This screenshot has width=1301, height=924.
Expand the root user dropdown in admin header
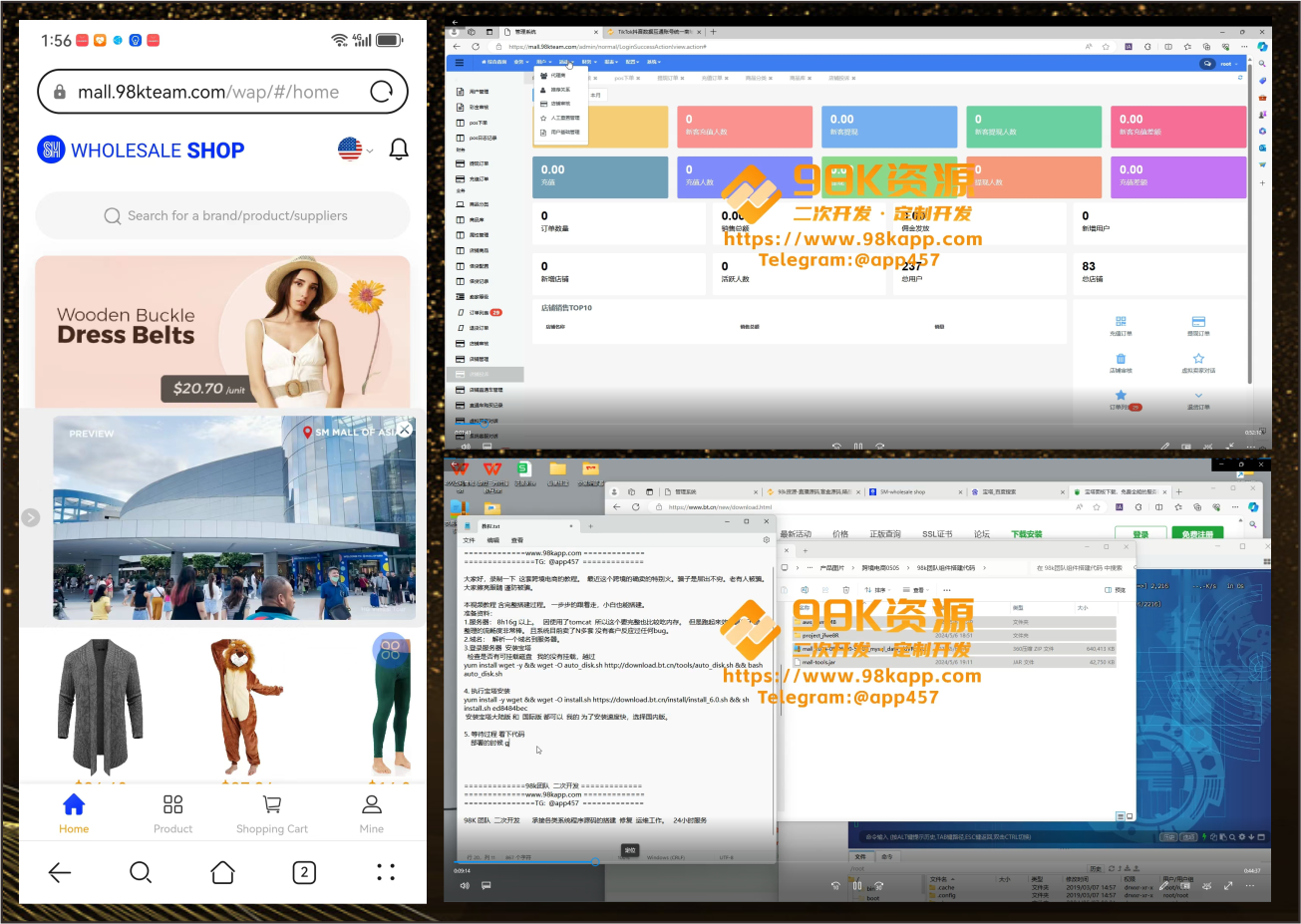(1228, 64)
